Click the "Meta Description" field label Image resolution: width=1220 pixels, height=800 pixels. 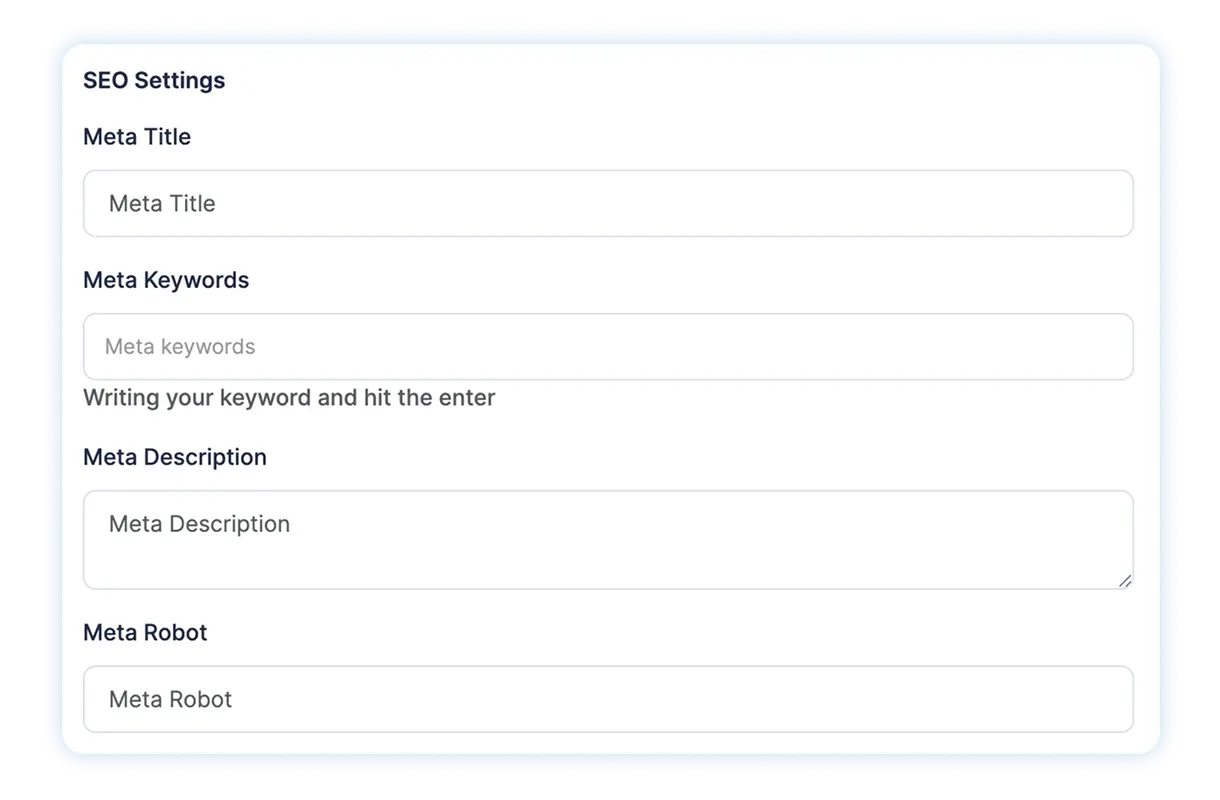pos(175,457)
